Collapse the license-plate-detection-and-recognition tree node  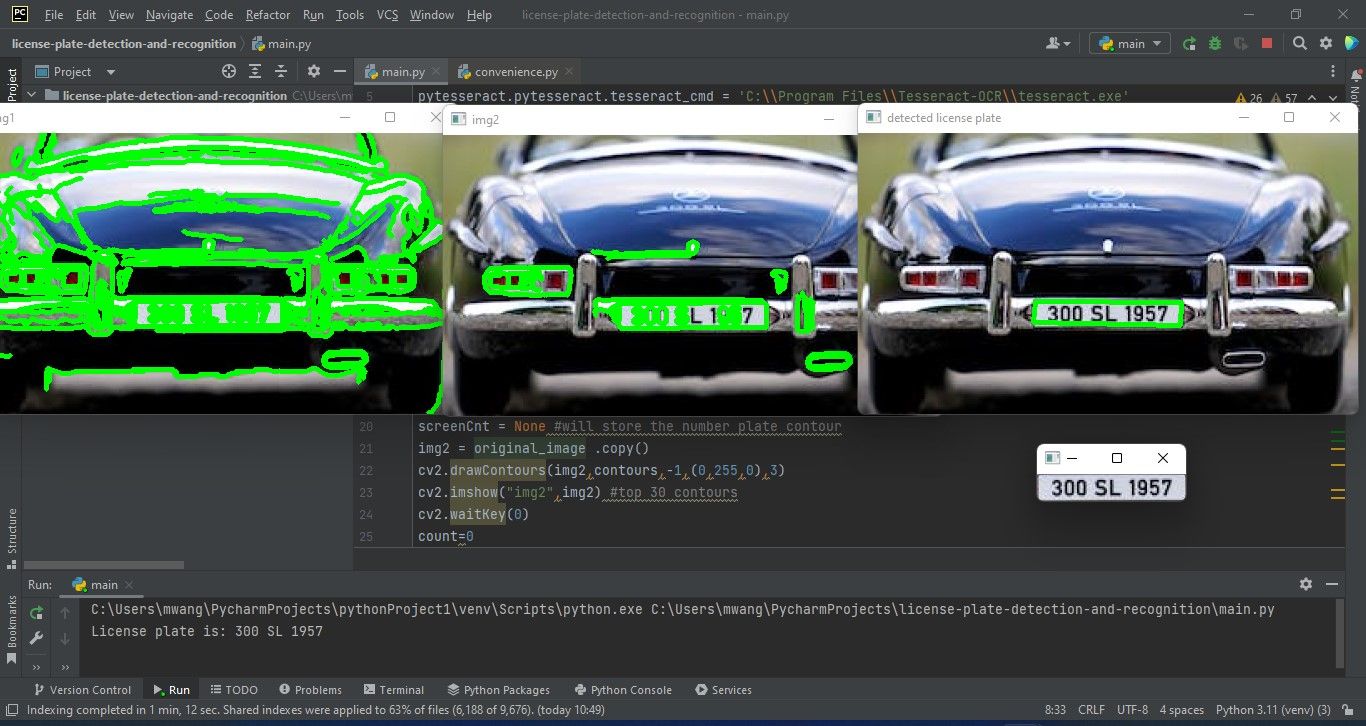coord(32,96)
